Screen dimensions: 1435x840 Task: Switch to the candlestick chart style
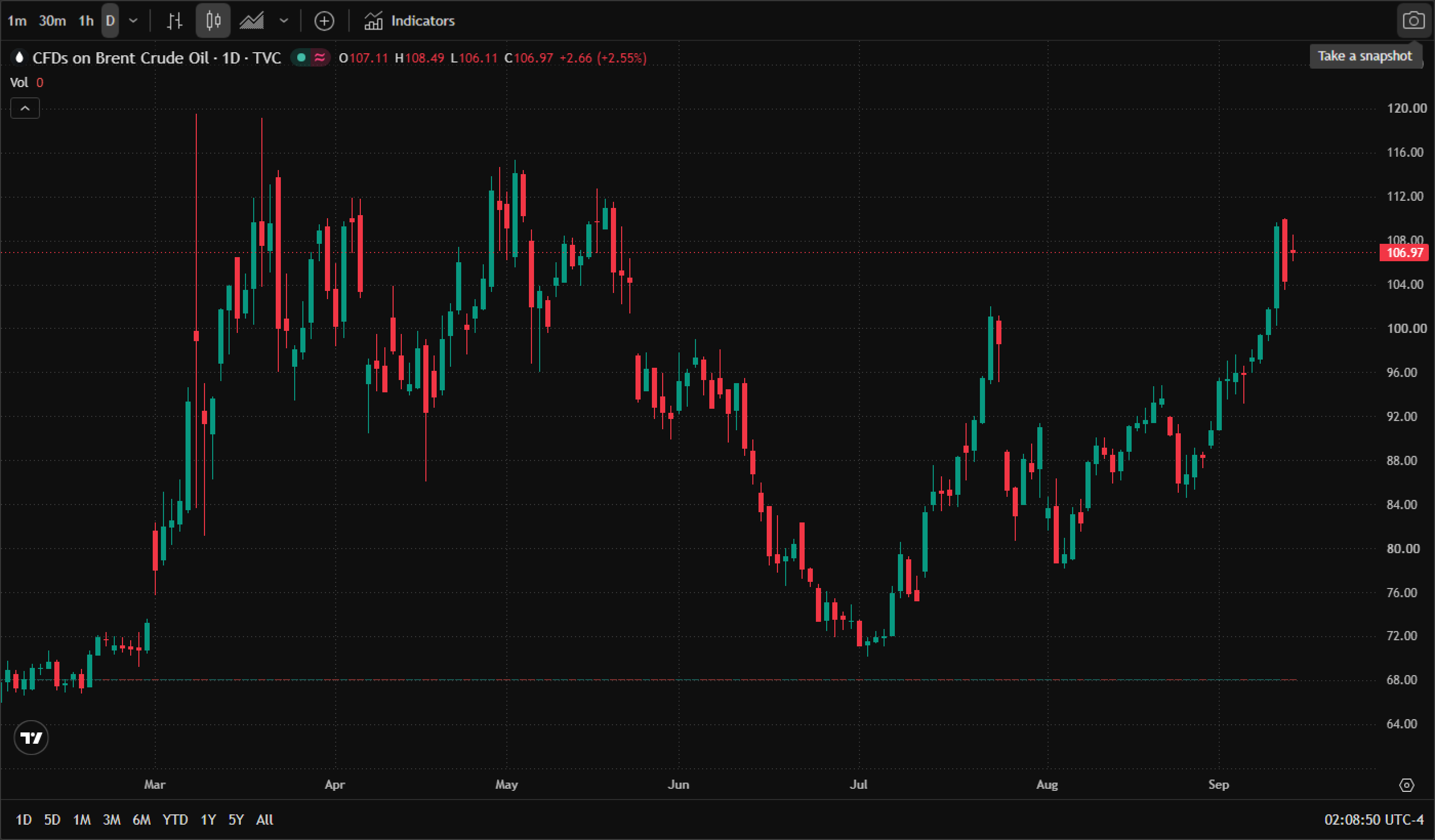click(213, 21)
